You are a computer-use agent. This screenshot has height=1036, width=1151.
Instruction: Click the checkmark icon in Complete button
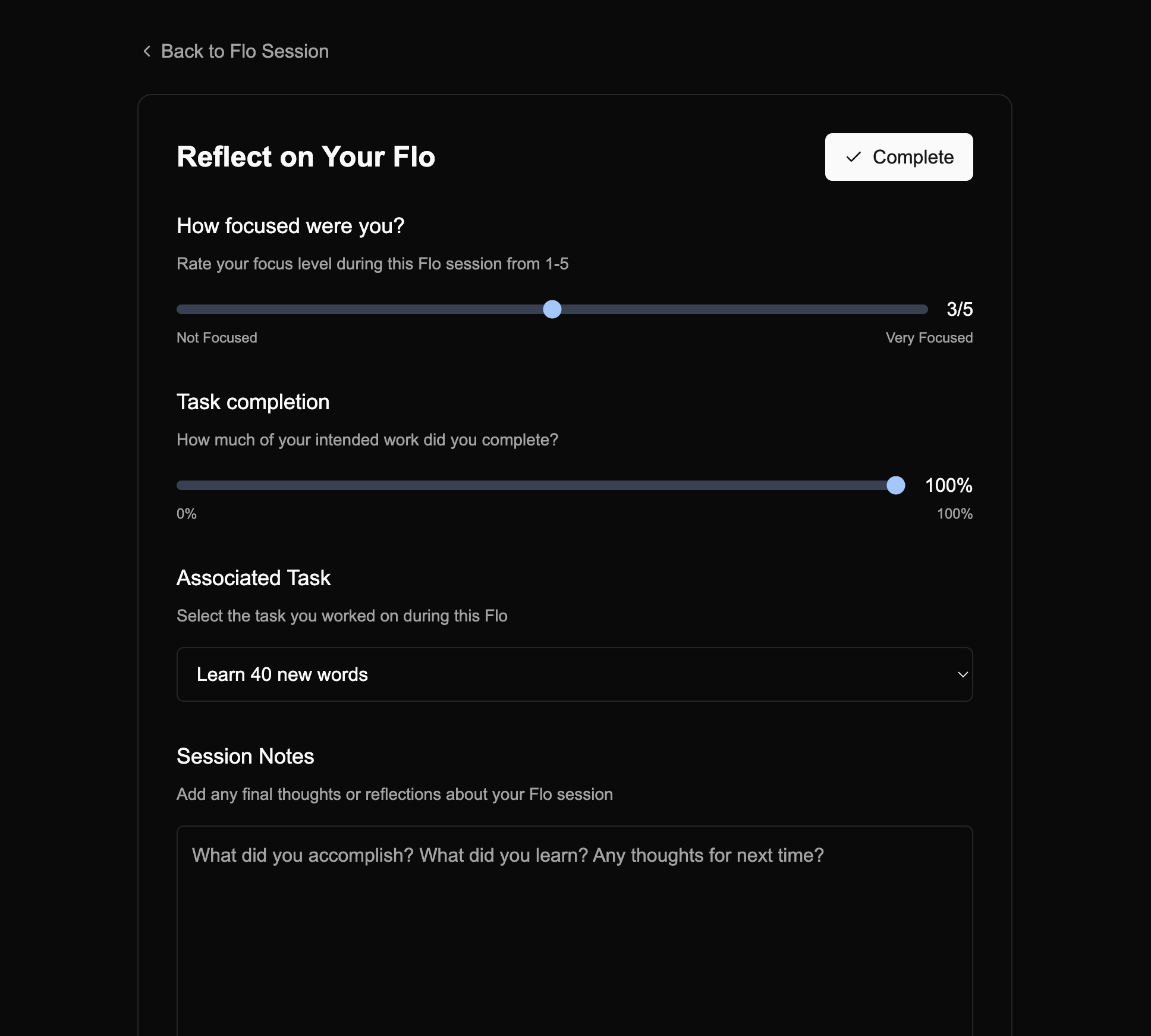coord(853,157)
